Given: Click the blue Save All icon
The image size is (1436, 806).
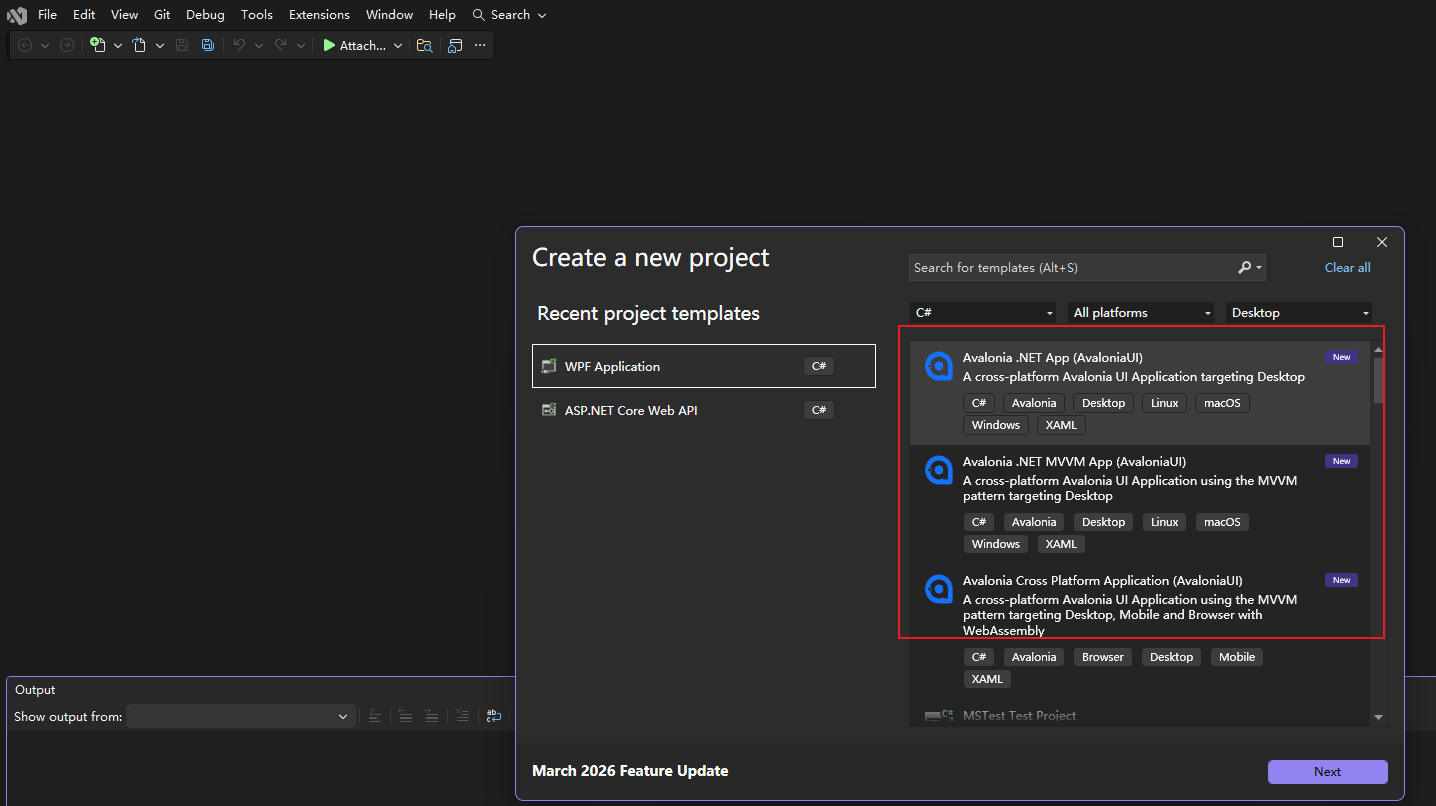Looking at the screenshot, I should pos(207,45).
